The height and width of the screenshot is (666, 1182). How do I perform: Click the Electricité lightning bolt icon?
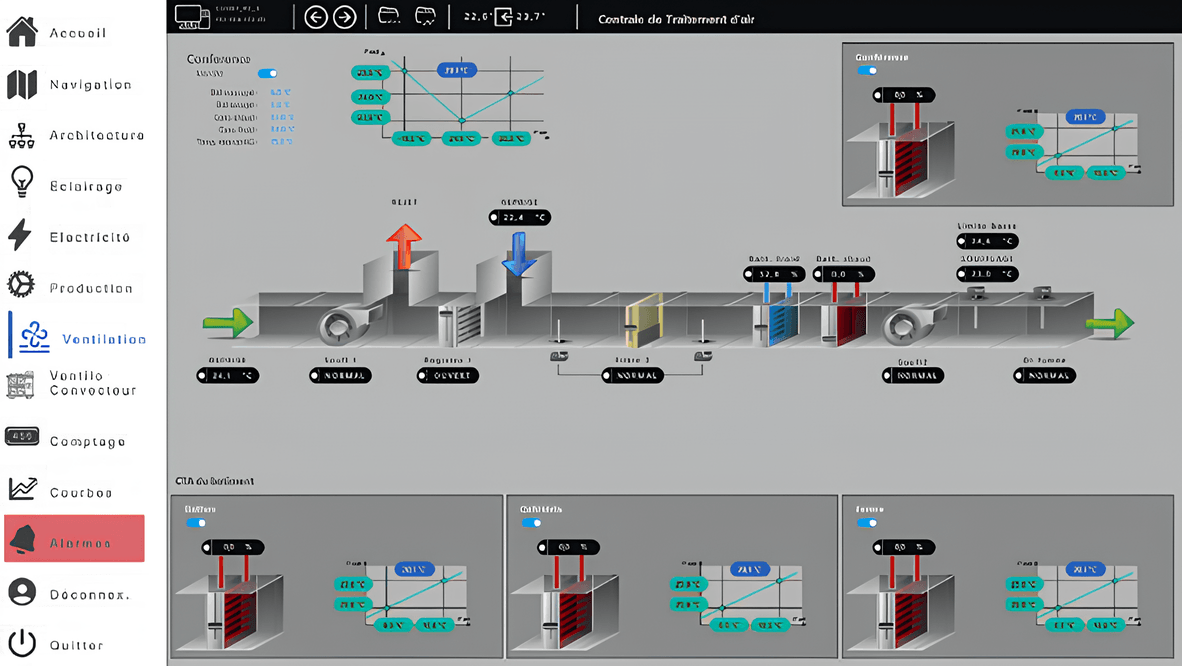click(x=20, y=236)
